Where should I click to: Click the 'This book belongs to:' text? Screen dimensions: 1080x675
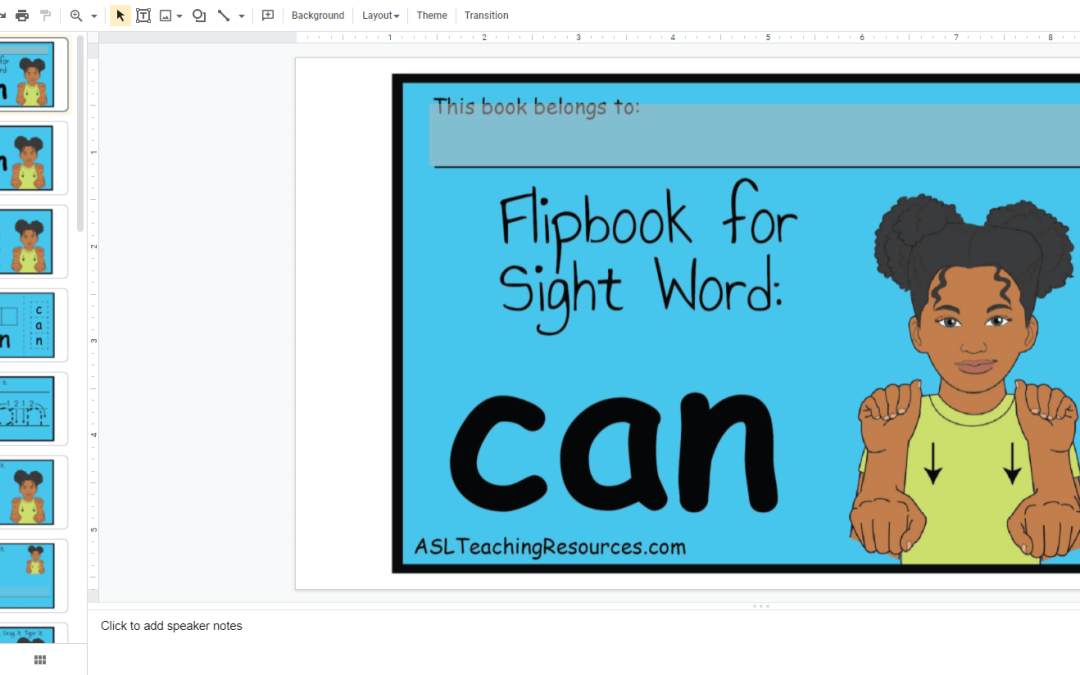click(536, 107)
